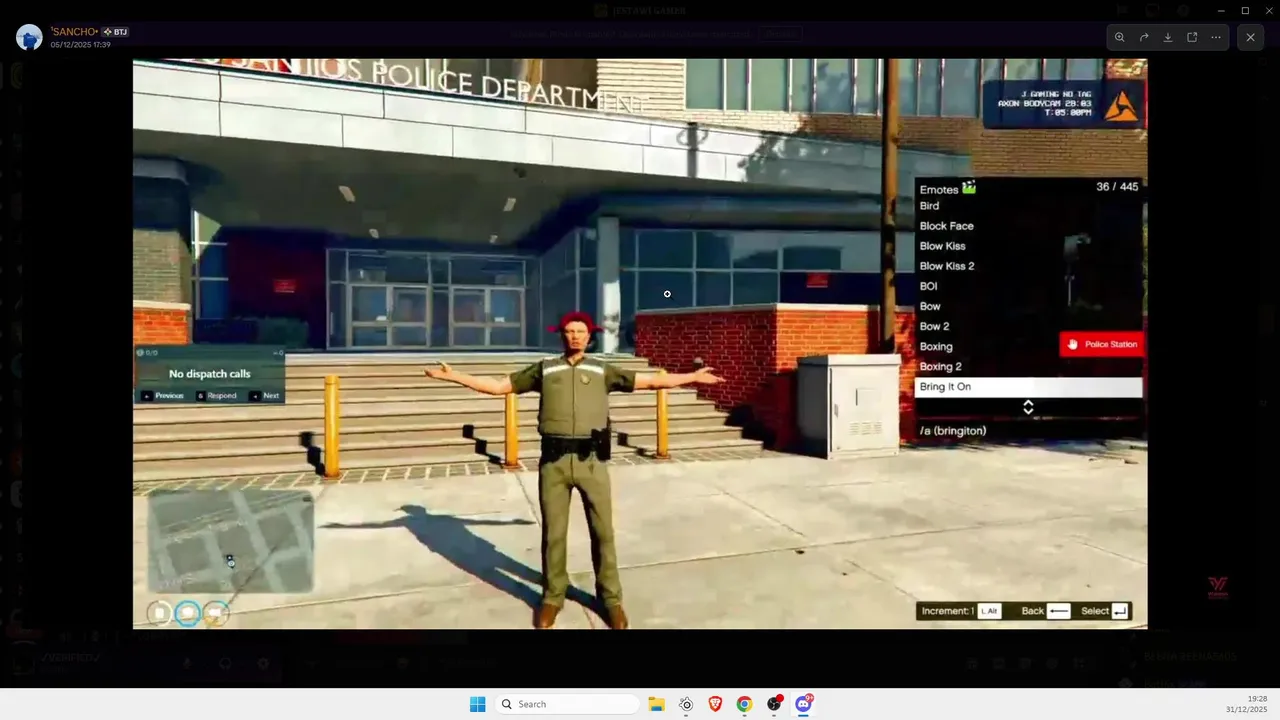The width and height of the screenshot is (1280, 720).
Task: Open File Explorer from the taskbar
Action: [656, 704]
